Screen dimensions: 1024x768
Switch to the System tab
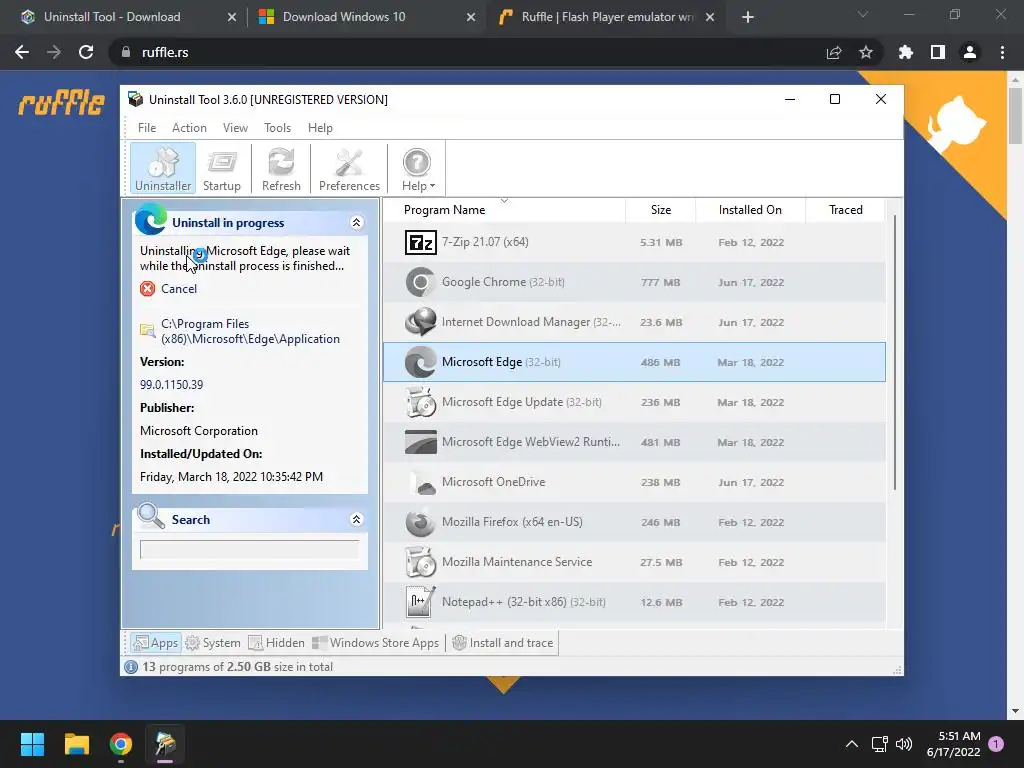[213, 643]
